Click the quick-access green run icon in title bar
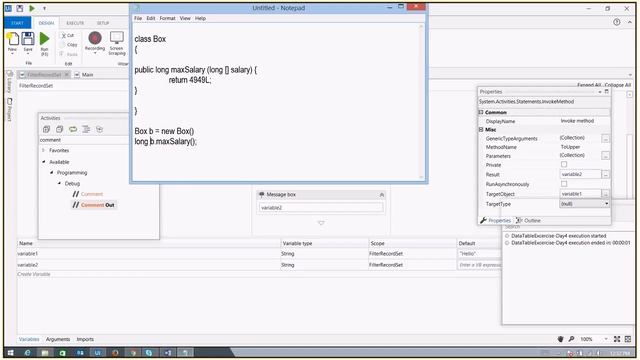Image resolution: width=640 pixels, height=360 pixels. [32, 8]
